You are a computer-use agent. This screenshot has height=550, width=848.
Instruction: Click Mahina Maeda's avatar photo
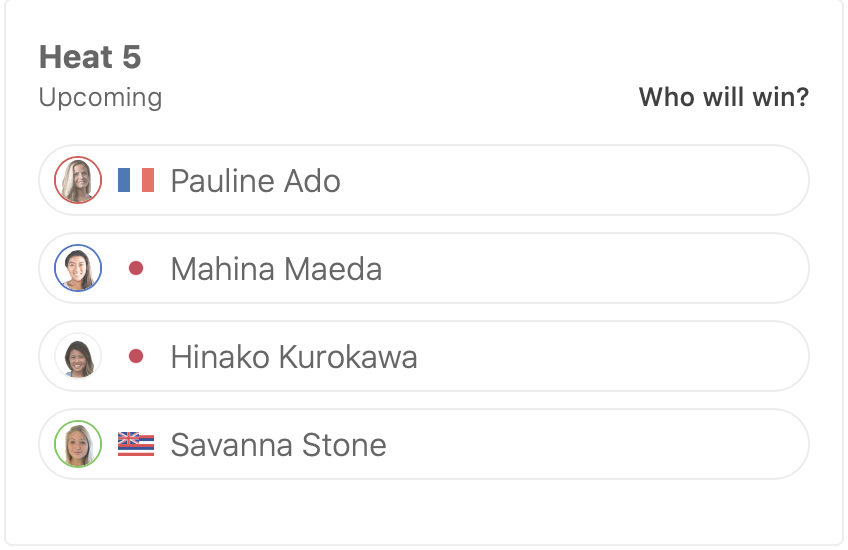point(78,268)
